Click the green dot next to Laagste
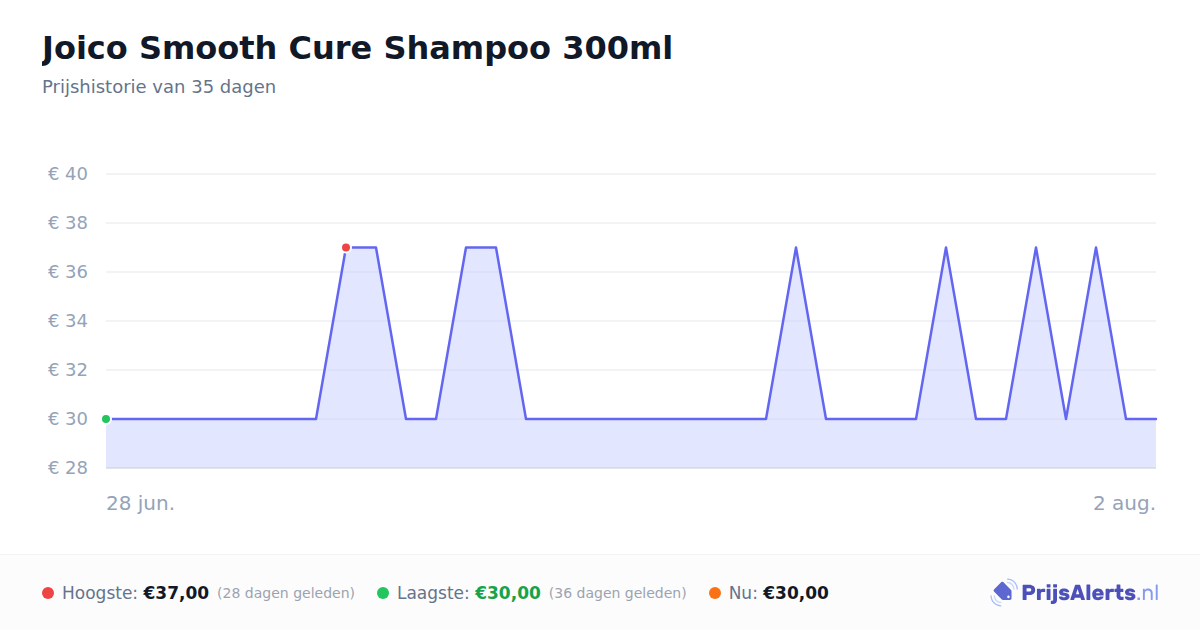The height and width of the screenshot is (630, 1200). 383,593
